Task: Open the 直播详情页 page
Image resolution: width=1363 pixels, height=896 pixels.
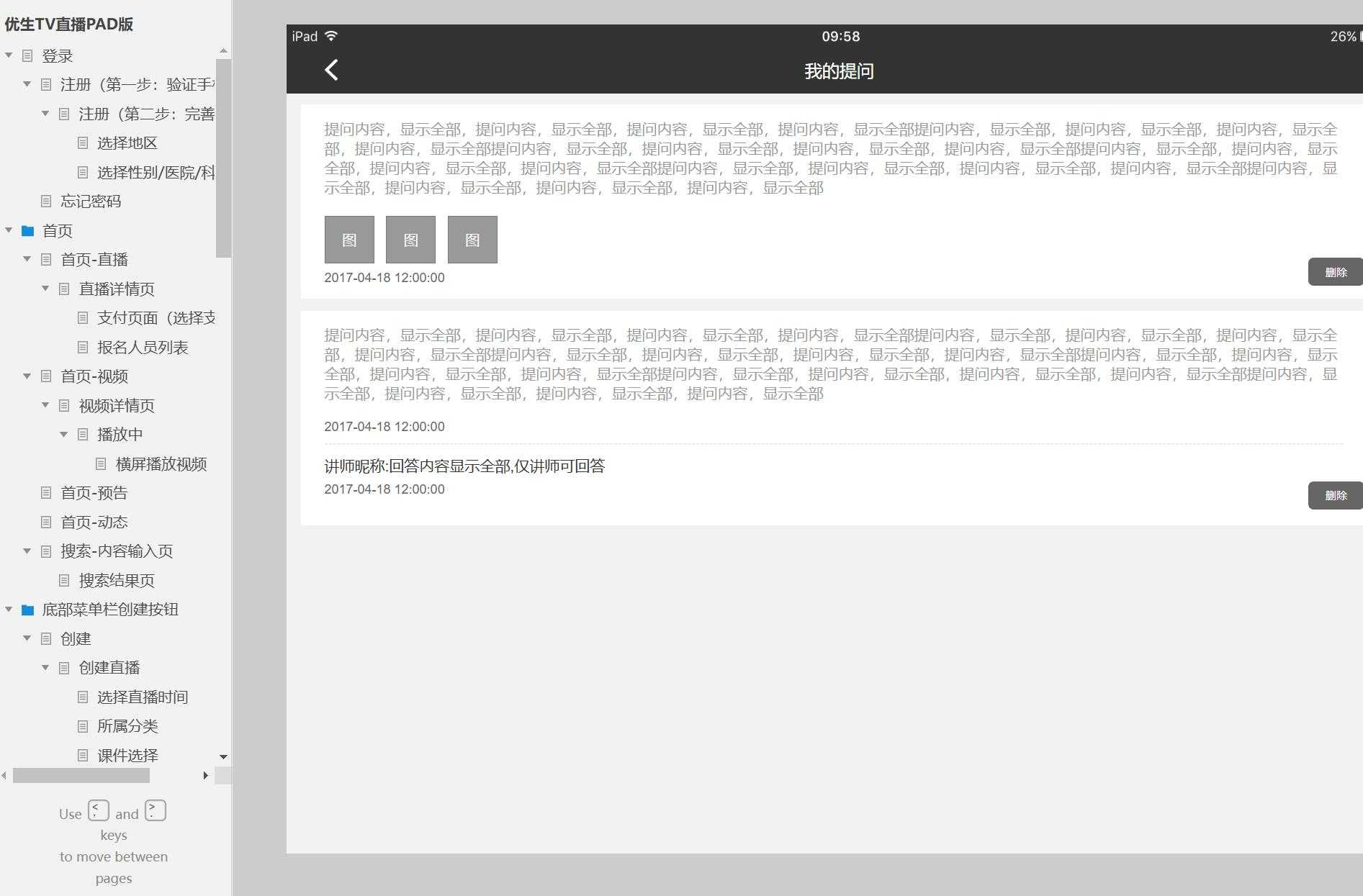Action: pyautogui.click(x=117, y=289)
